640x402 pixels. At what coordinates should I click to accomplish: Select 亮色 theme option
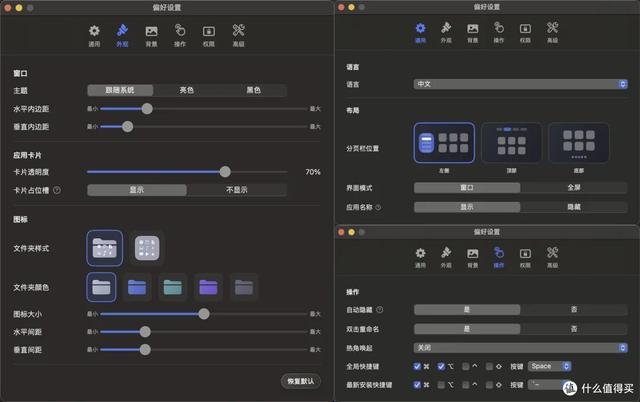[x=187, y=90]
